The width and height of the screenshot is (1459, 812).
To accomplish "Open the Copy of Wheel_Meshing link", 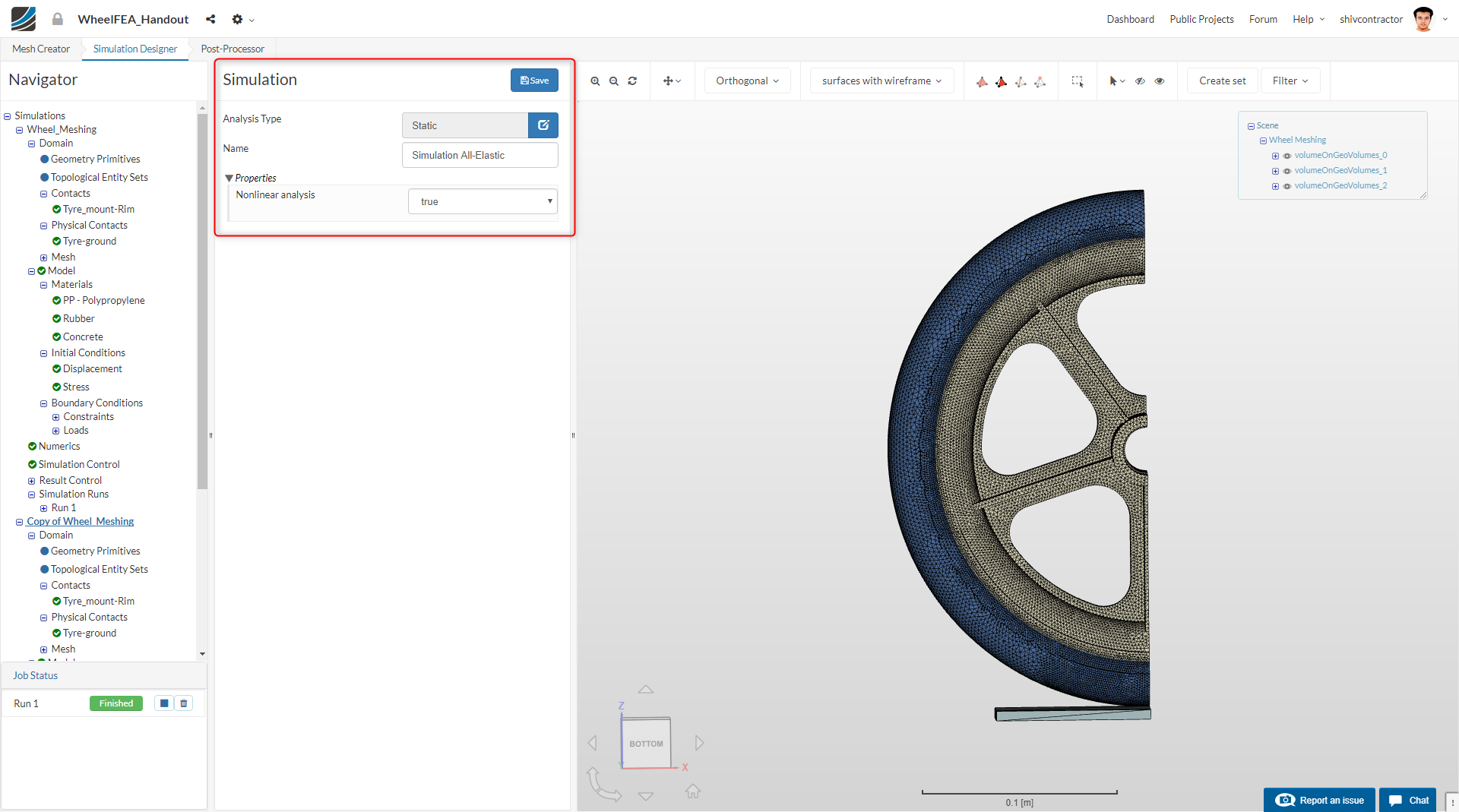I will (x=80, y=522).
